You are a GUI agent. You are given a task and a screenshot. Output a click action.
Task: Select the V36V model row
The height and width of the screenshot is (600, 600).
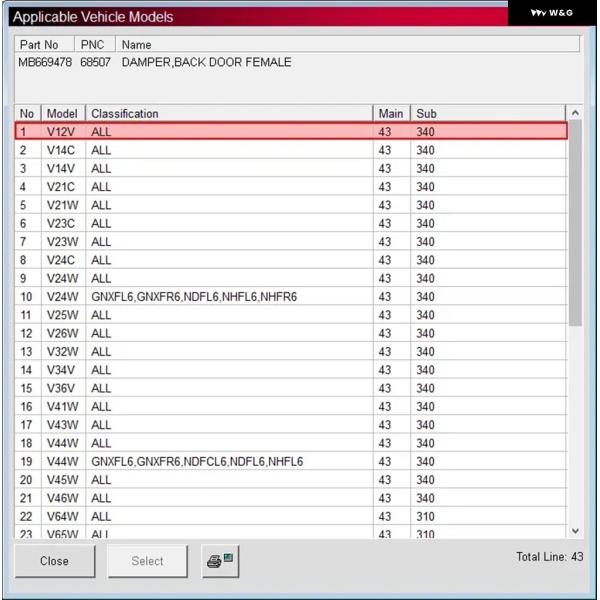[290, 388]
